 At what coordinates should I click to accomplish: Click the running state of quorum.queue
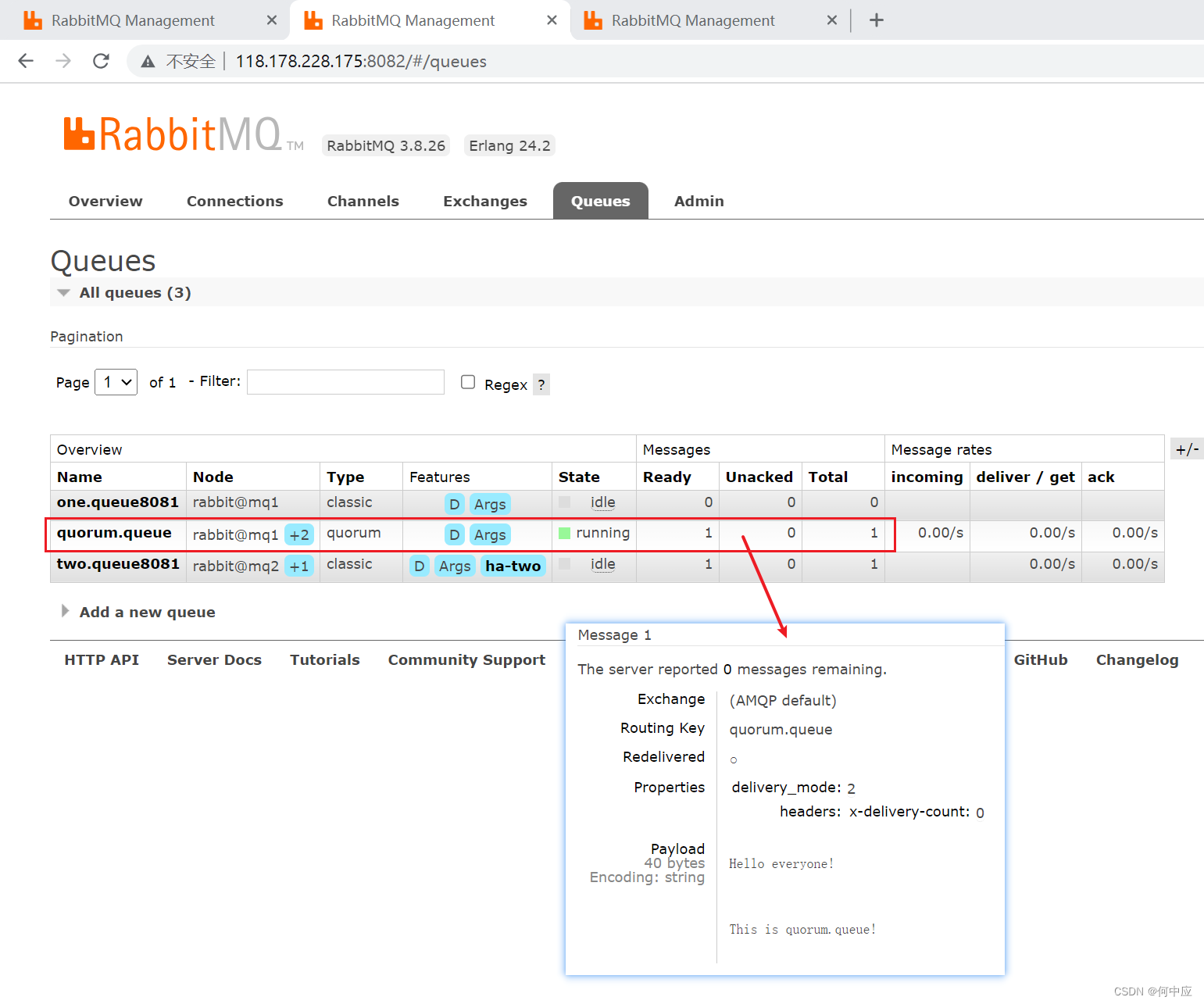click(602, 532)
